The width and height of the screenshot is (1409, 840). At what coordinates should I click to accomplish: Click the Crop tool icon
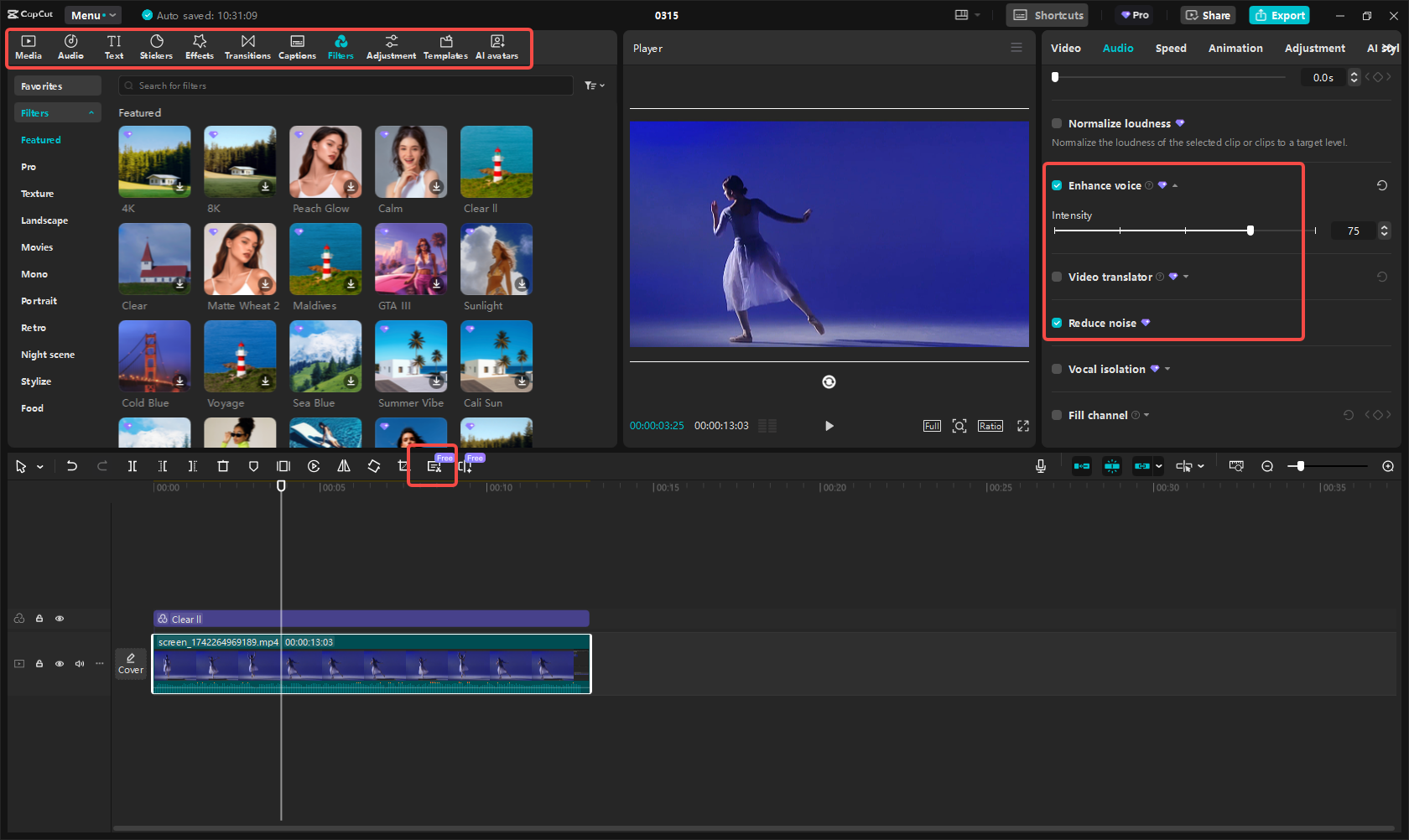pyautogui.click(x=403, y=465)
